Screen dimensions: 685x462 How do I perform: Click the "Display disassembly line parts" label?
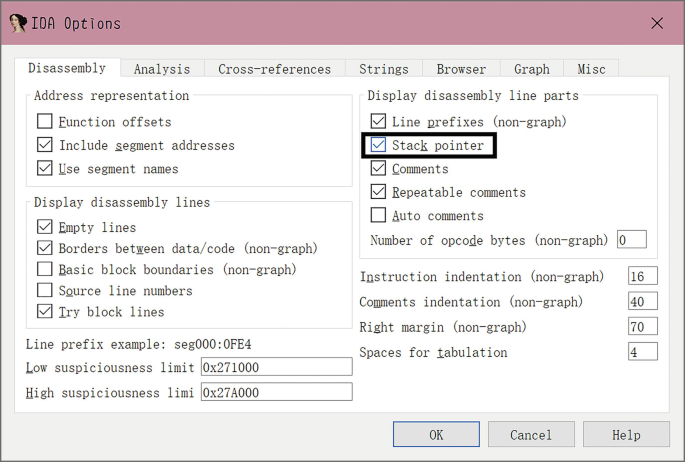473,96
